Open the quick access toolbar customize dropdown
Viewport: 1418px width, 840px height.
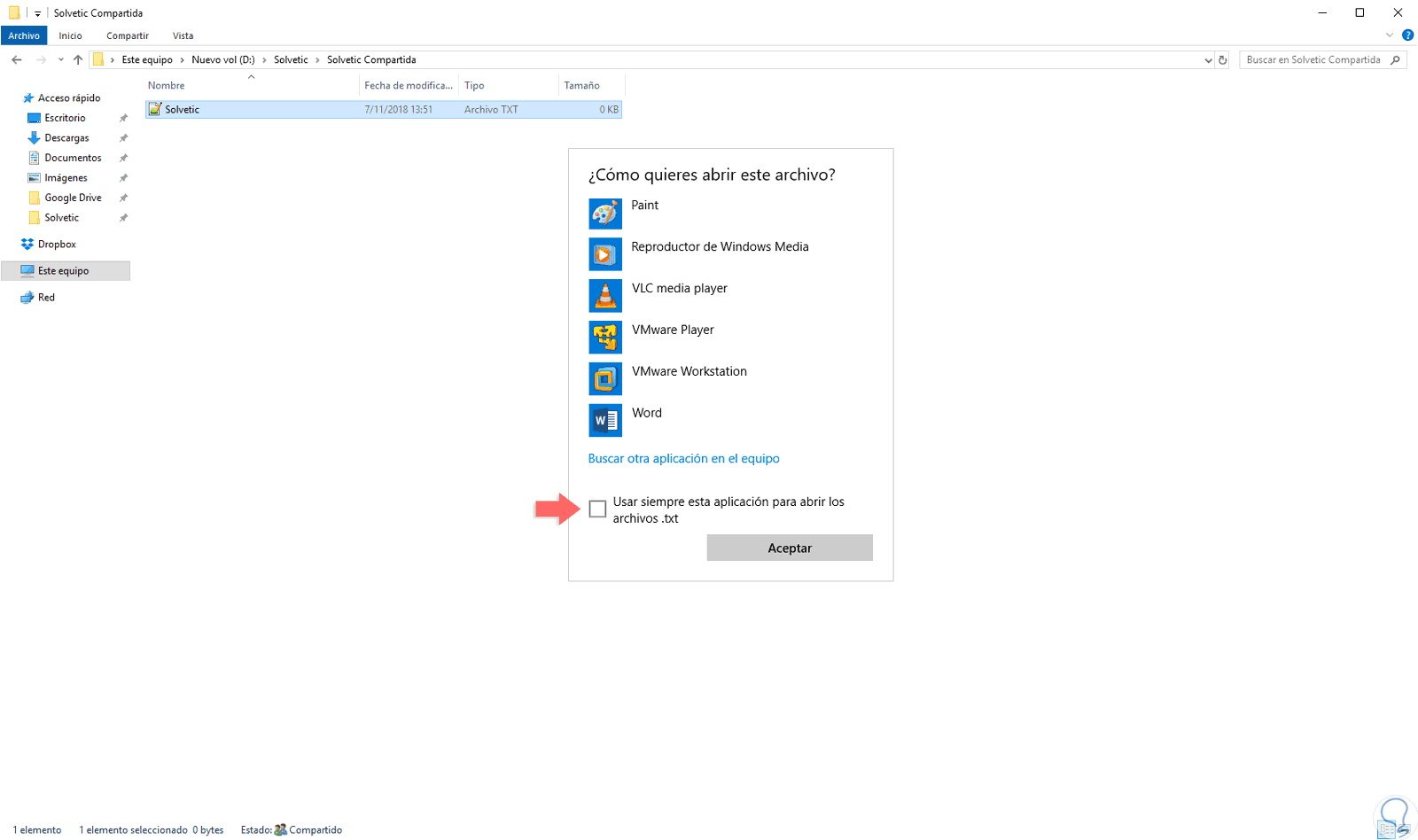pyautogui.click(x=37, y=13)
